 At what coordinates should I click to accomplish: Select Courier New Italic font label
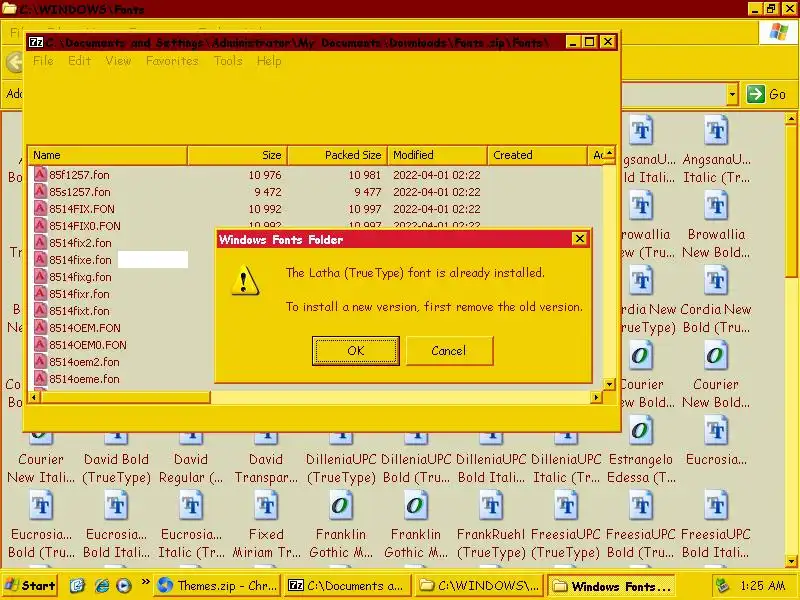41,468
